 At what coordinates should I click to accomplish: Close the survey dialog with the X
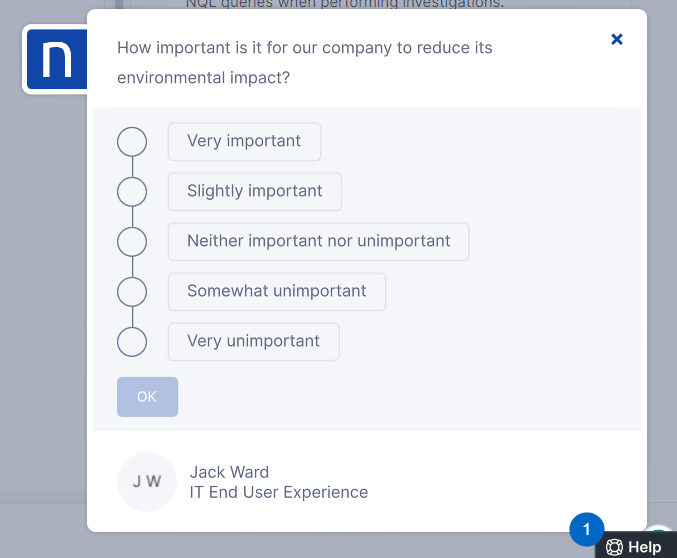617,39
